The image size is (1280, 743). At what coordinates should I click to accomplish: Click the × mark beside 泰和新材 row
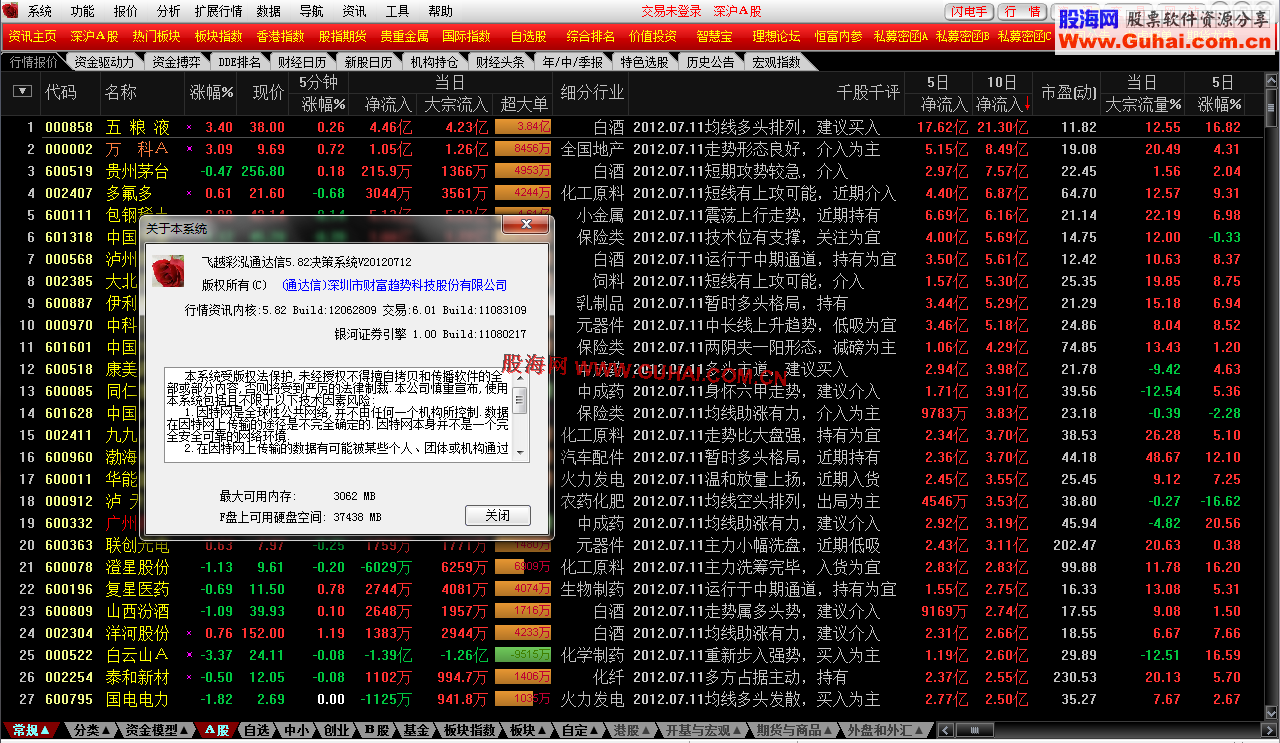[189, 677]
